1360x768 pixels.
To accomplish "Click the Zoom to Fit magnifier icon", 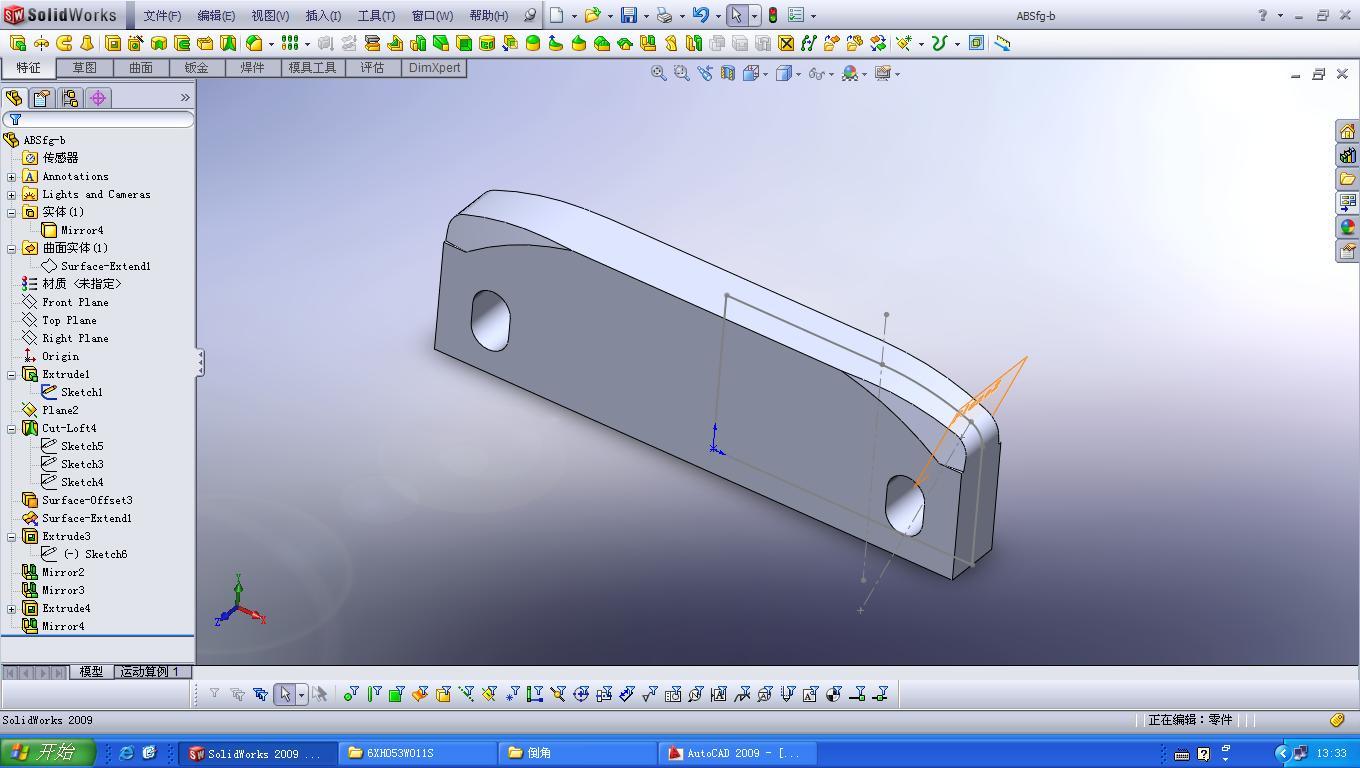I will [x=658, y=73].
